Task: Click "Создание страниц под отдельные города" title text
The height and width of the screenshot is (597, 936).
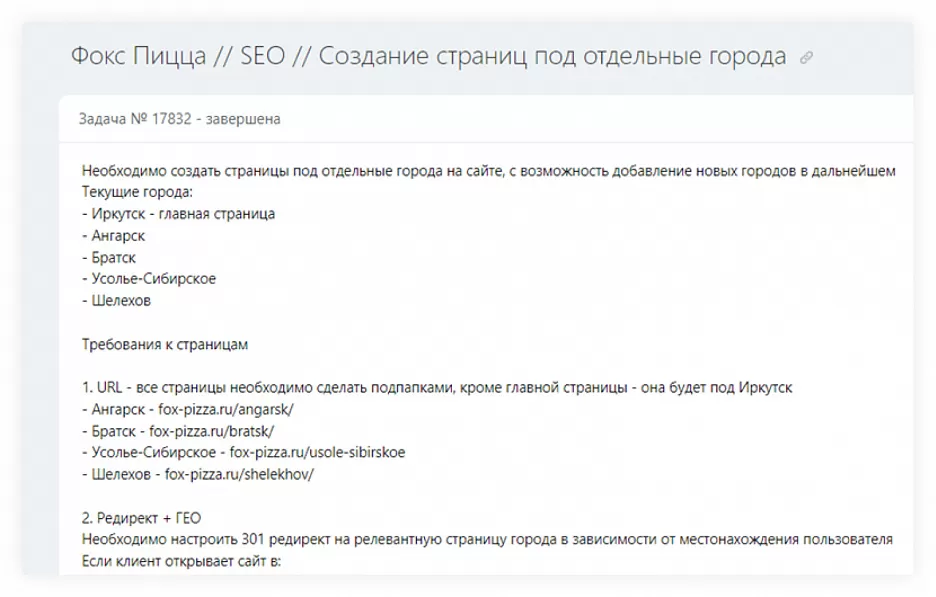Action: (x=552, y=56)
